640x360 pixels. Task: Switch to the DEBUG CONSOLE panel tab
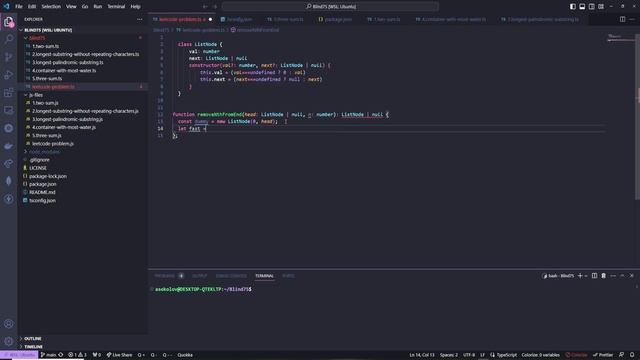(231, 276)
